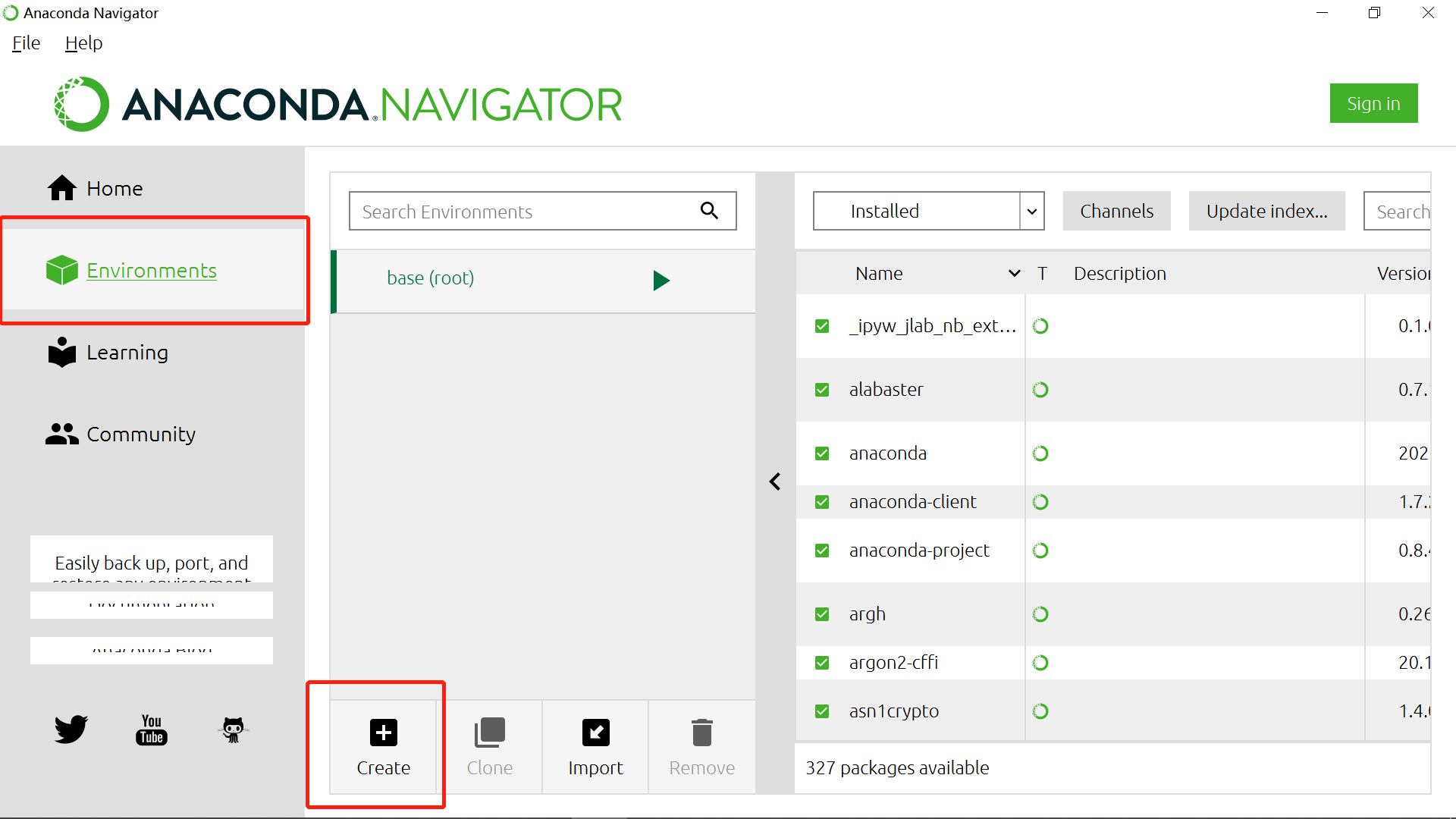The image size is (1456, 819).
Task: Click the Sign in button
Action: coord(1374,103)
